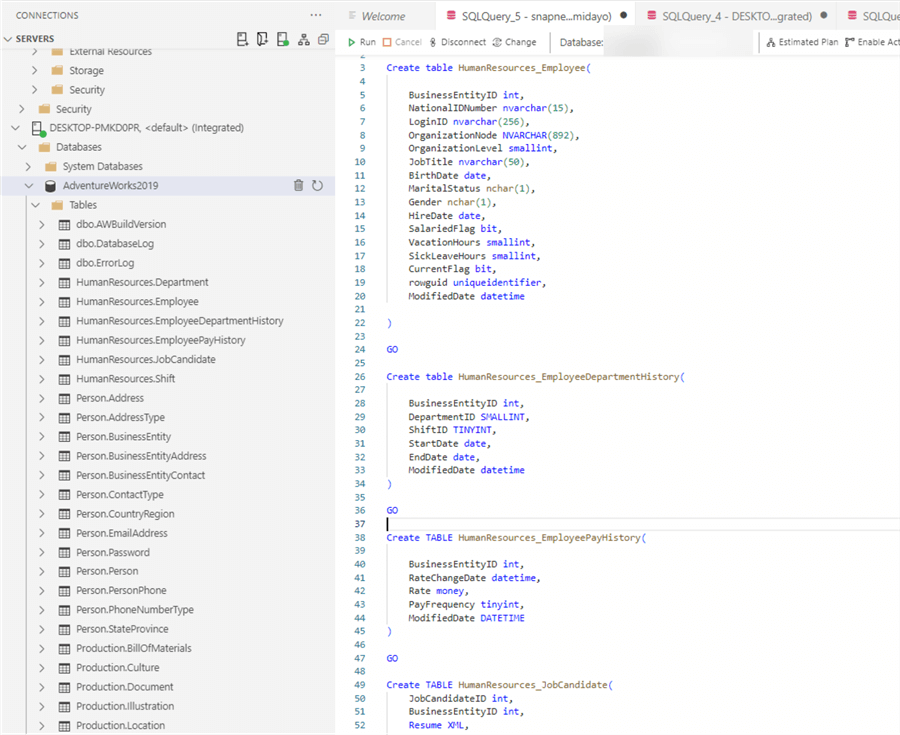Click the New Query icon in Servers header
The width and height of the screenshot is (900, 735).
(x=262, y=39)
